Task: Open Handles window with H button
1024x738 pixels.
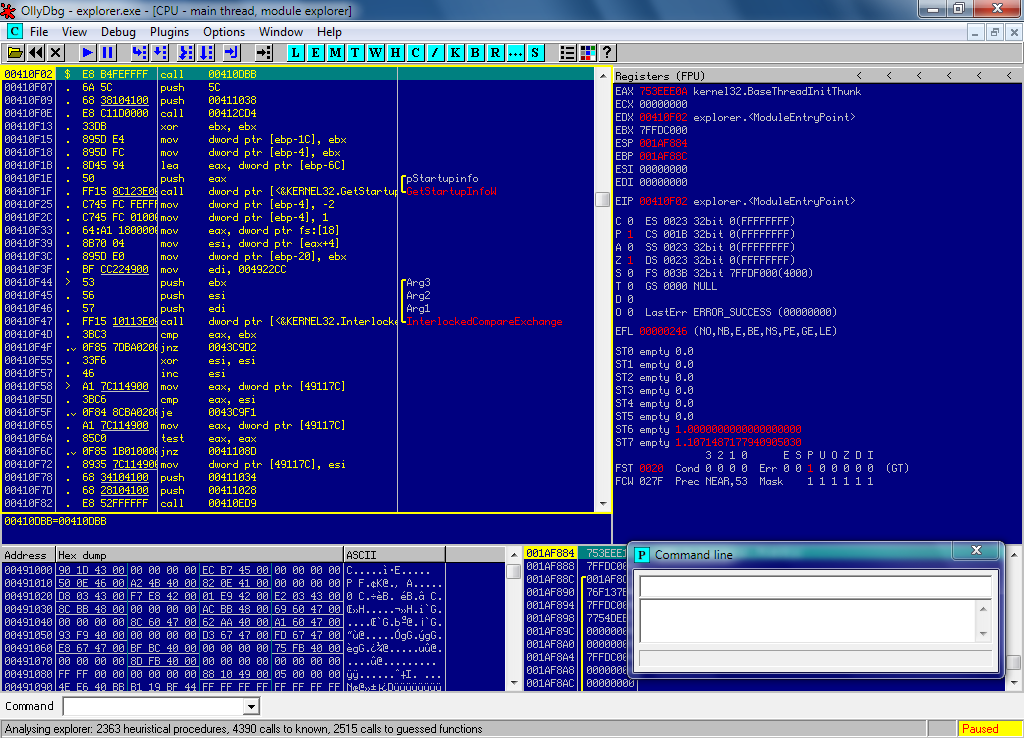Action: (395, 53)
